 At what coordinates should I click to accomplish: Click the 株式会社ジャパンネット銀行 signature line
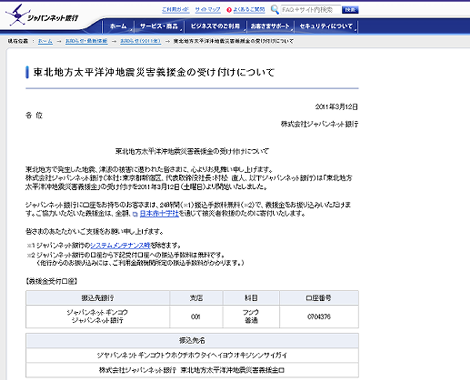coord(319,124)
